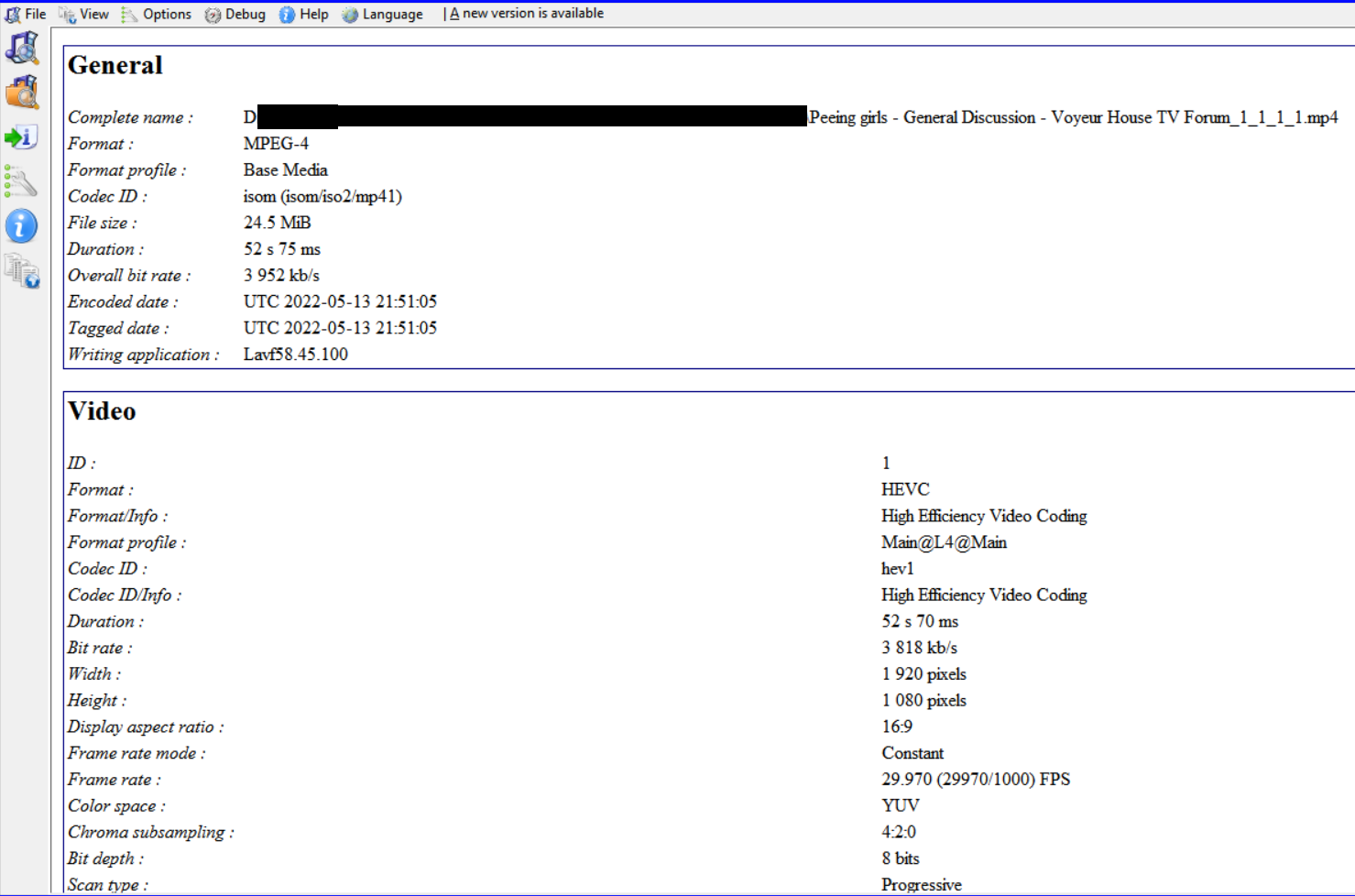Screen dimensions: 1355x896
Task: Click the blue About info sidebar icon
Action: (22, 225)
